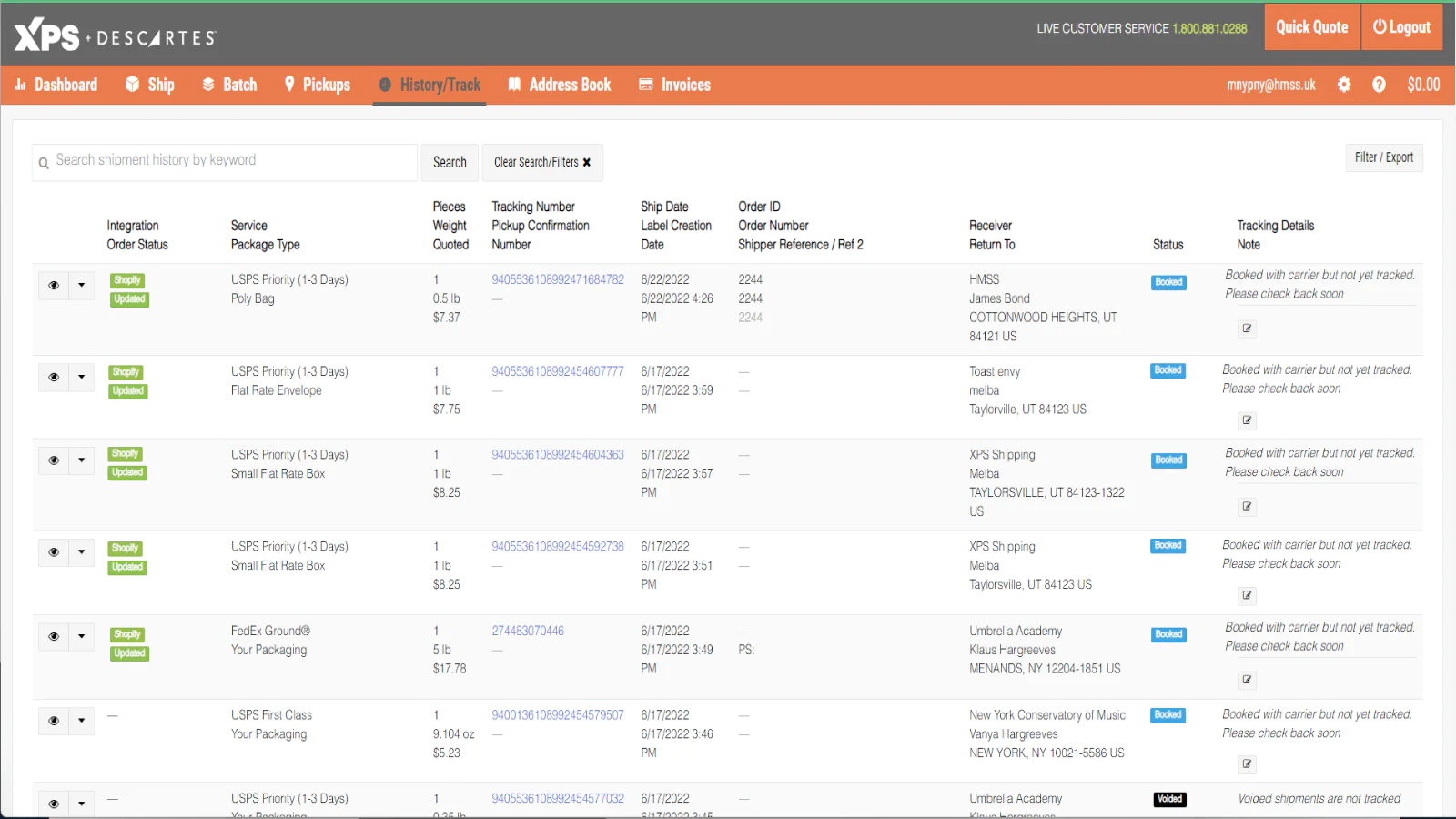Open dropdown arrow for Small Flat Rate Box to TAYLORSVILLE
The width and height of the screenshot is (1456, 819).
tap(81, 460)
